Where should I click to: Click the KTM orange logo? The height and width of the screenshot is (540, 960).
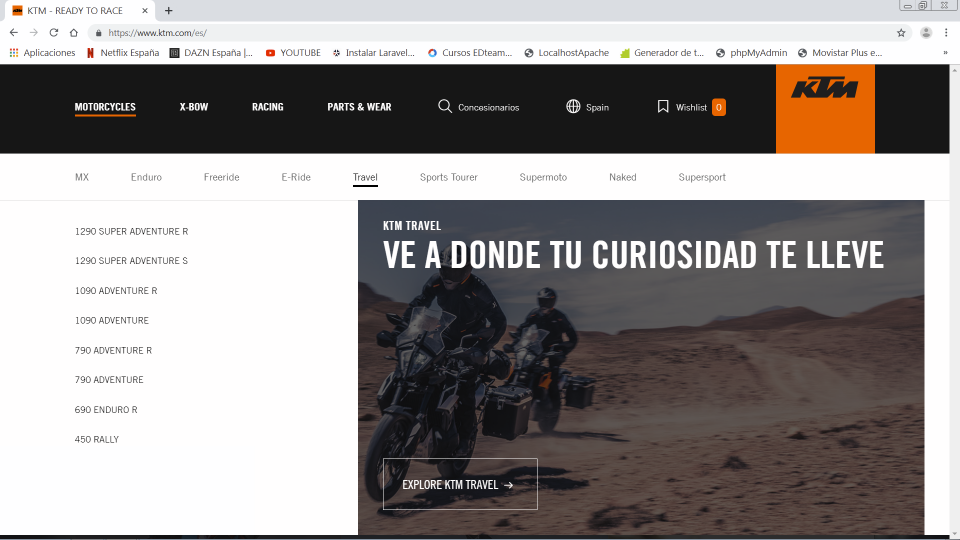[825, 108]
